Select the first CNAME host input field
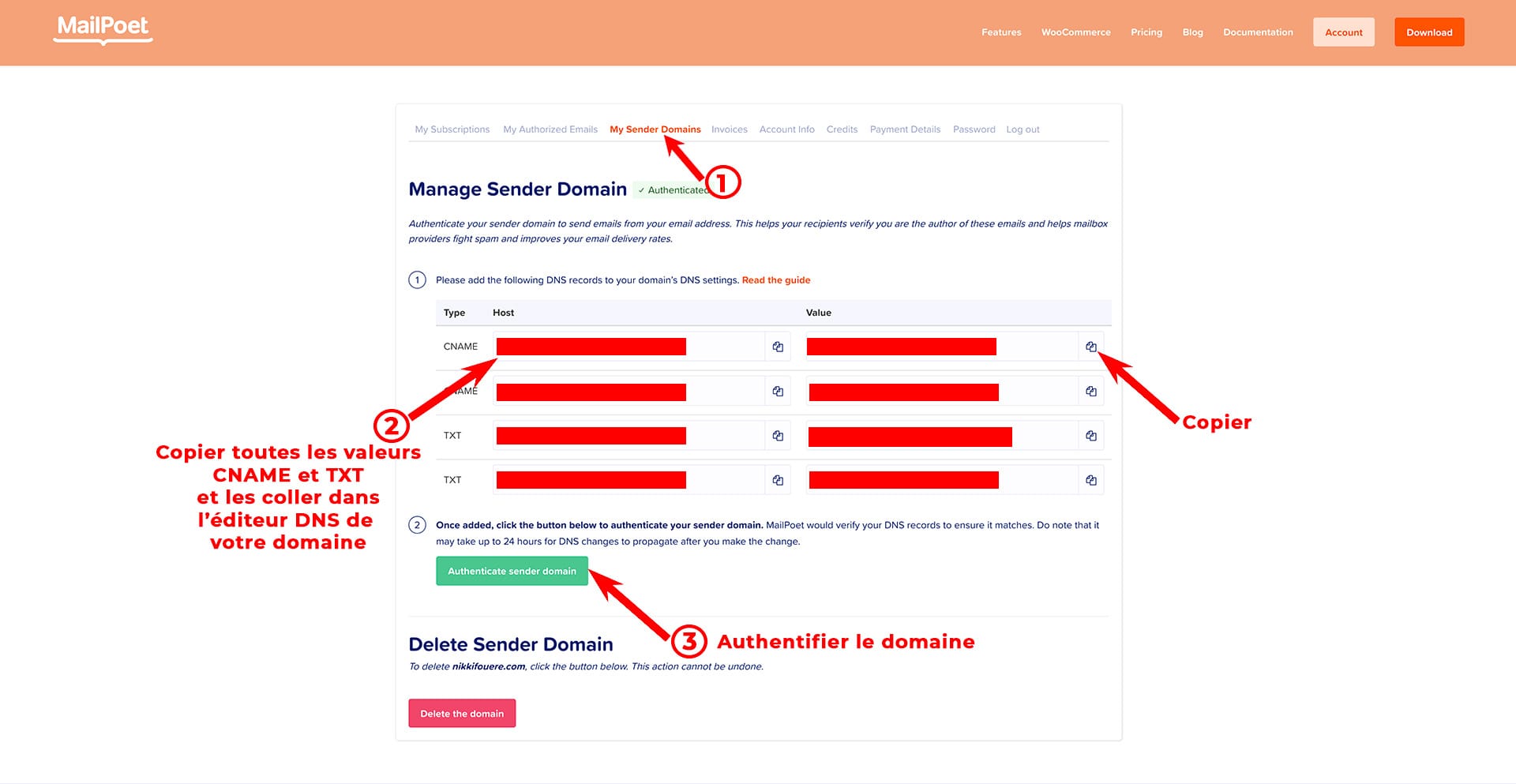This screenshot has width=1516, height=784. point(628,347)
